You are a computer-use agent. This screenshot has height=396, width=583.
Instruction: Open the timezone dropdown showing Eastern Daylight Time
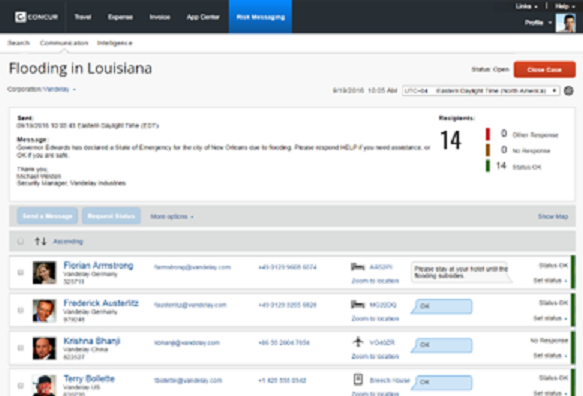click(481, 91)
